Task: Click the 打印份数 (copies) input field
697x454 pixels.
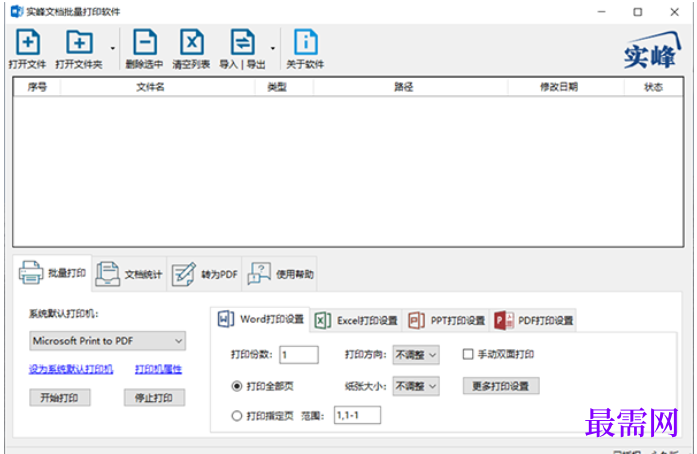Action: click(x=299, y=354)
